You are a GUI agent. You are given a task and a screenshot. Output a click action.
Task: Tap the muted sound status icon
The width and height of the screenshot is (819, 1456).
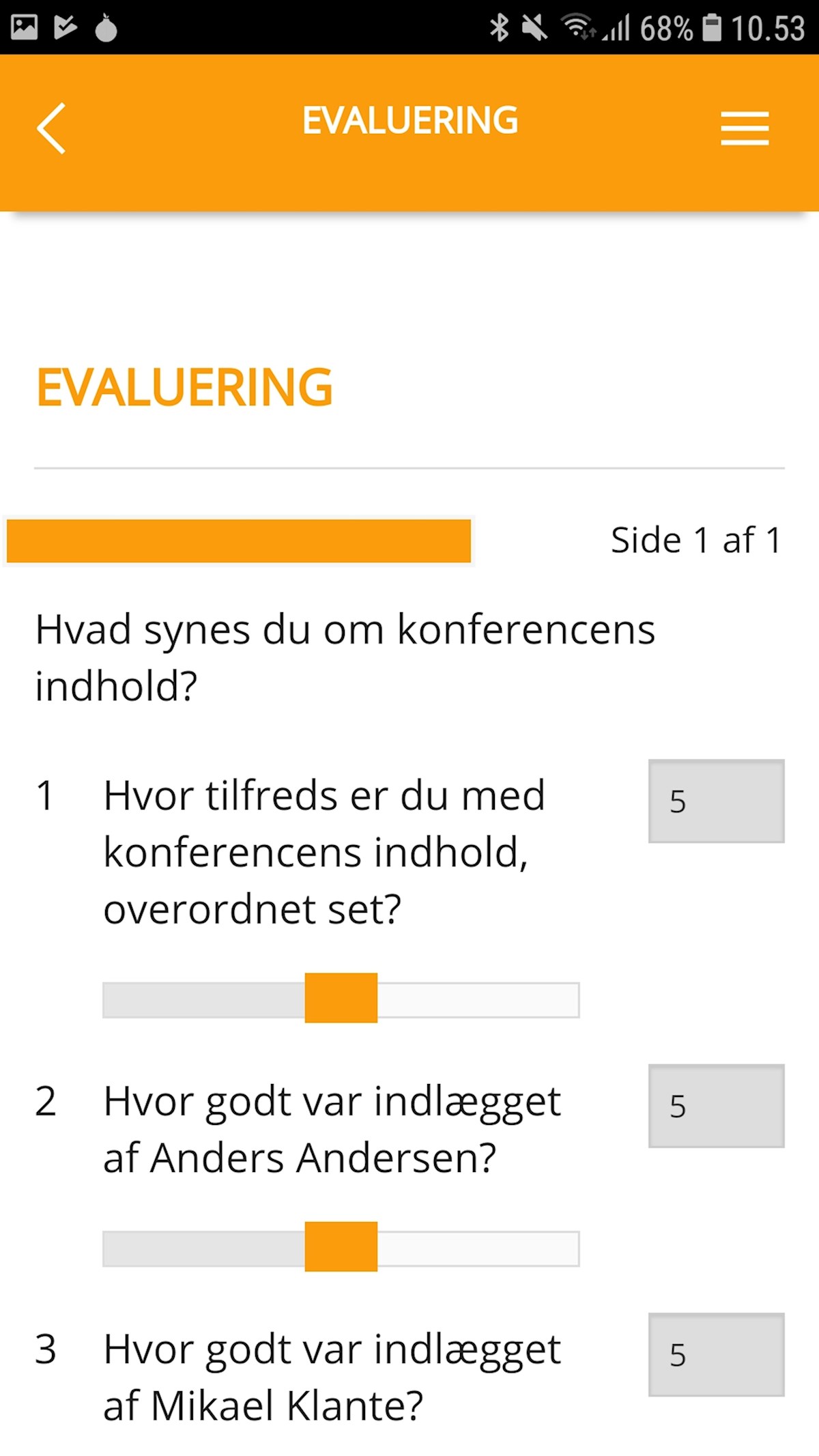tap(534, 28)
